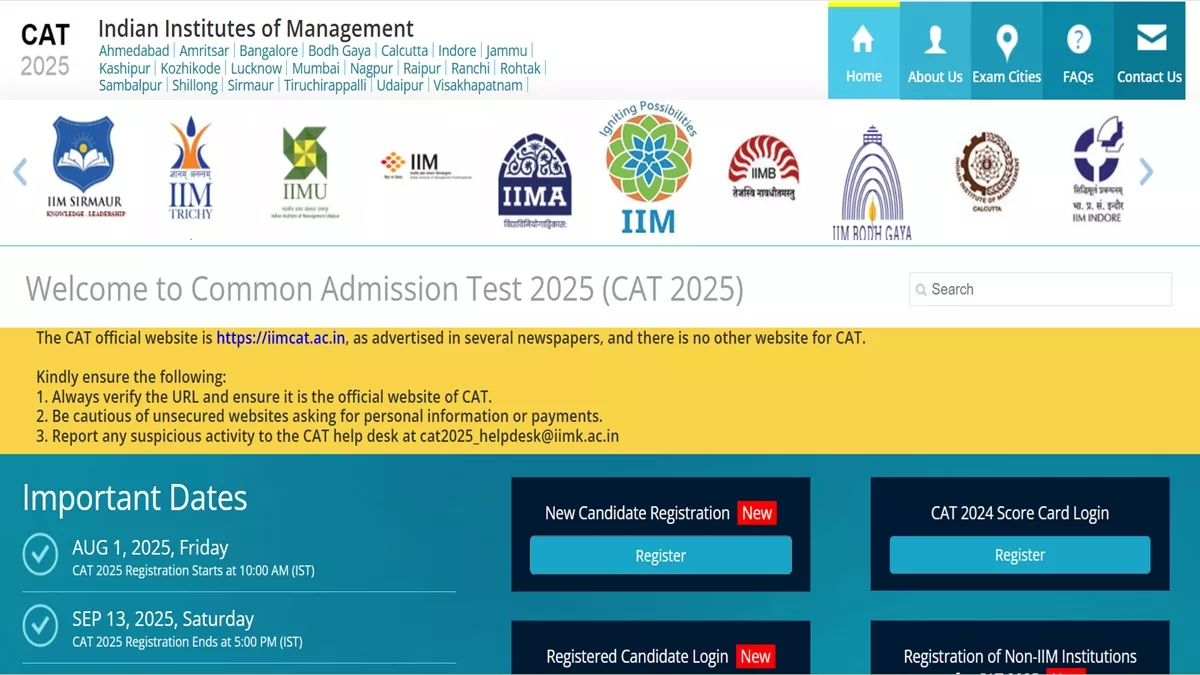Open the Sambalpur institute link
This screenshot has width=1200, height=675.
[x=130, y=86]
